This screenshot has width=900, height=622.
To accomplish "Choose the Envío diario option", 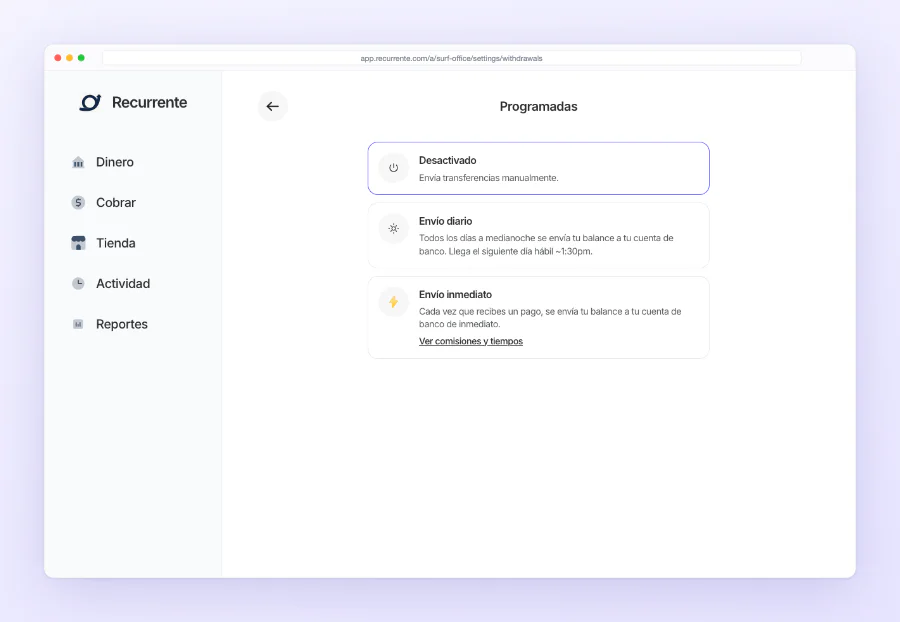I will point(538,235).
